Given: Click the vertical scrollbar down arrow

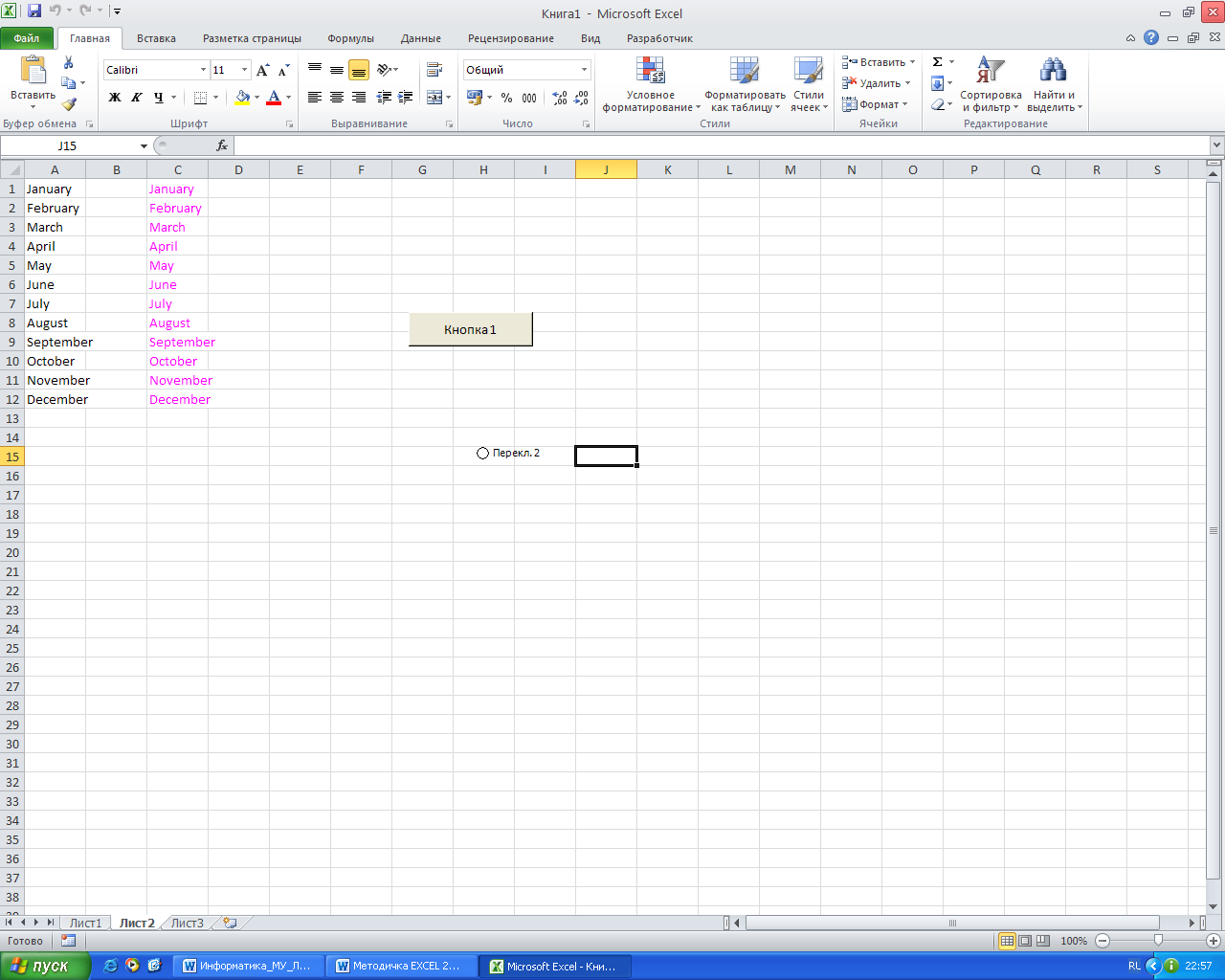Looking at the screenshot, I should click(x=1214, y=906).
